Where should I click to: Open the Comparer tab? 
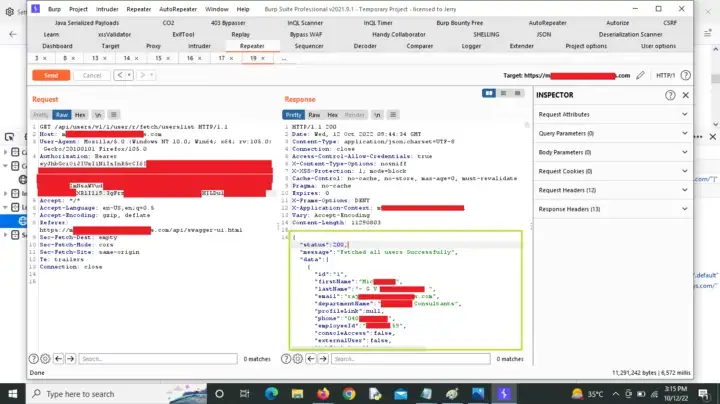click(420, 46)
